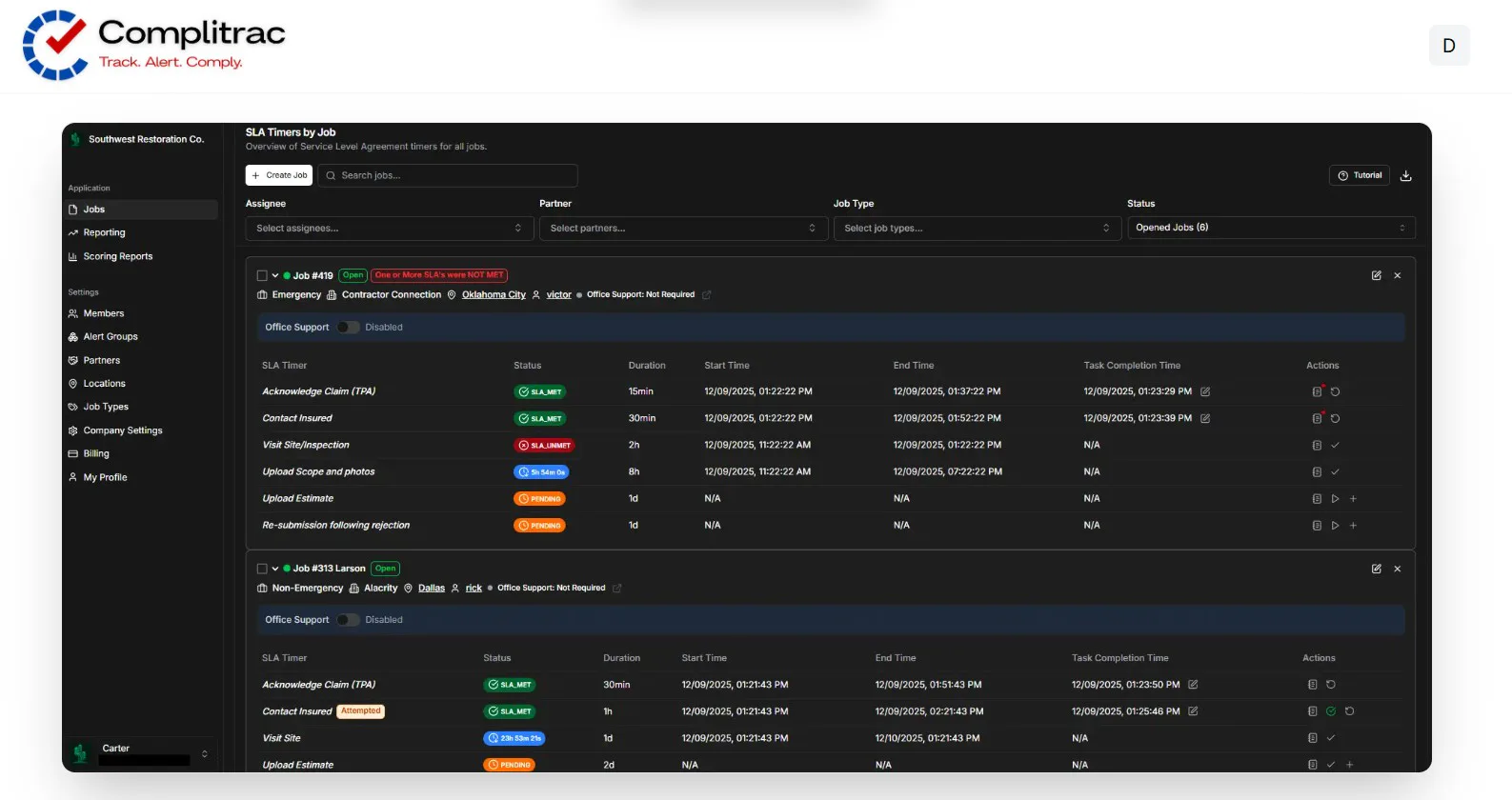Click the Create Job button
Screen dimensions: 1512x800
pos(280,175)
